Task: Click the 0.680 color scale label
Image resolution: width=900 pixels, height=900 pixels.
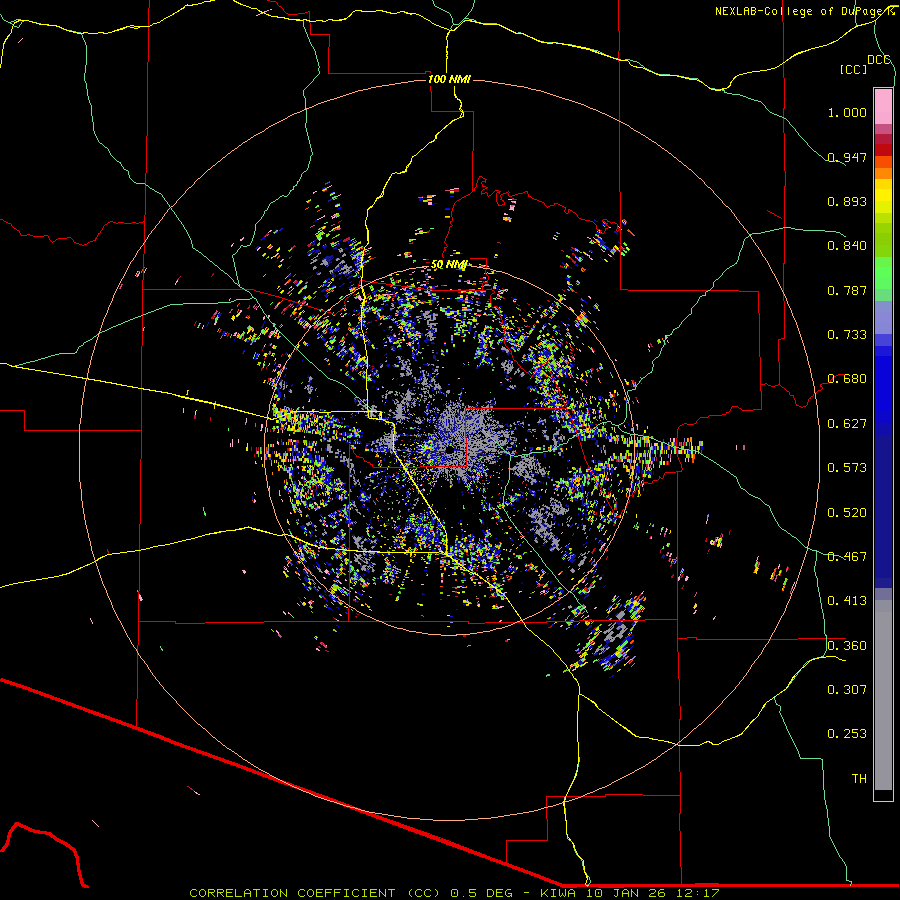Action: tap(847, 379)
